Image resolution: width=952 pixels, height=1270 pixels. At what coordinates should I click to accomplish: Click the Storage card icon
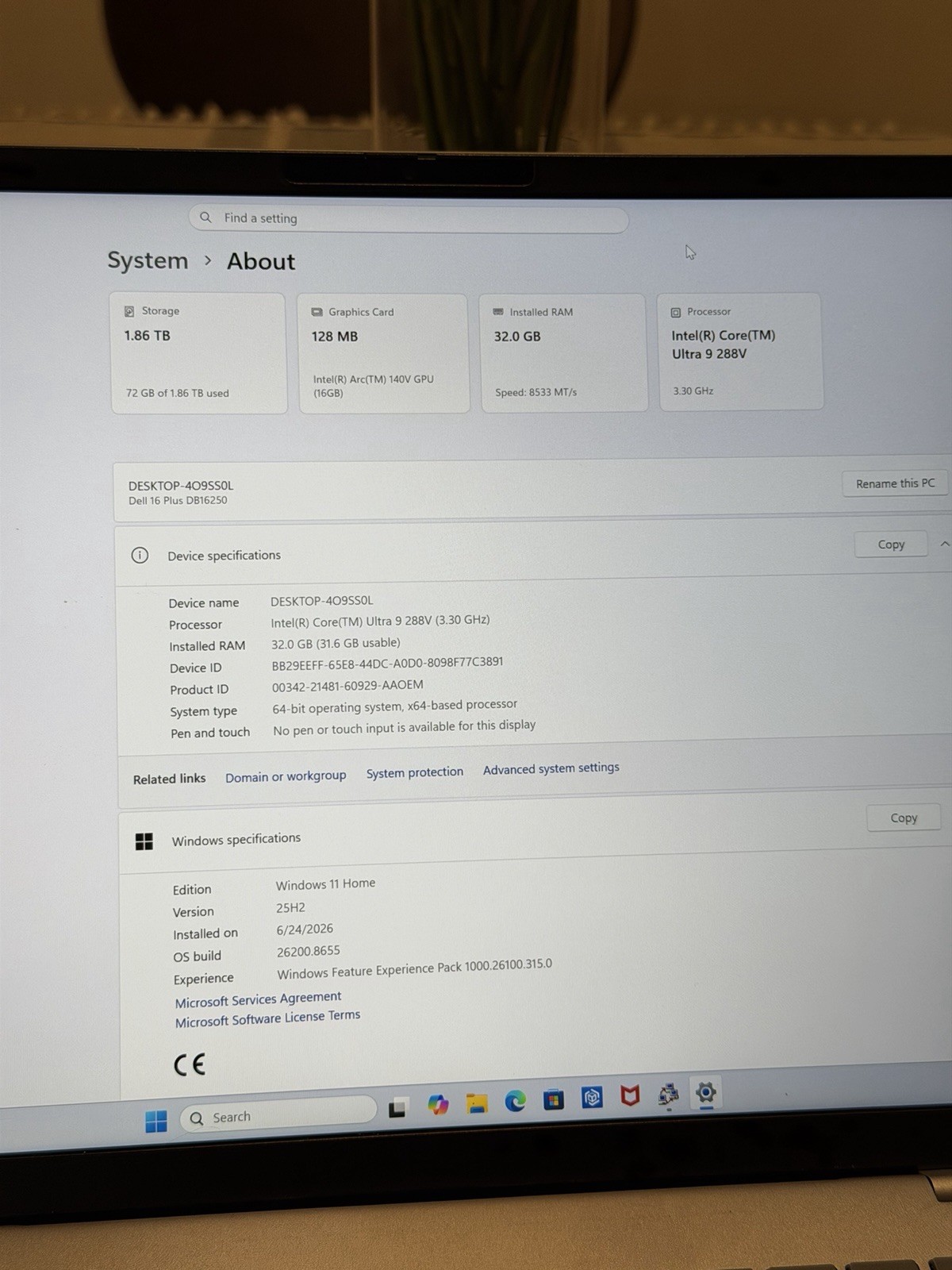129,311
